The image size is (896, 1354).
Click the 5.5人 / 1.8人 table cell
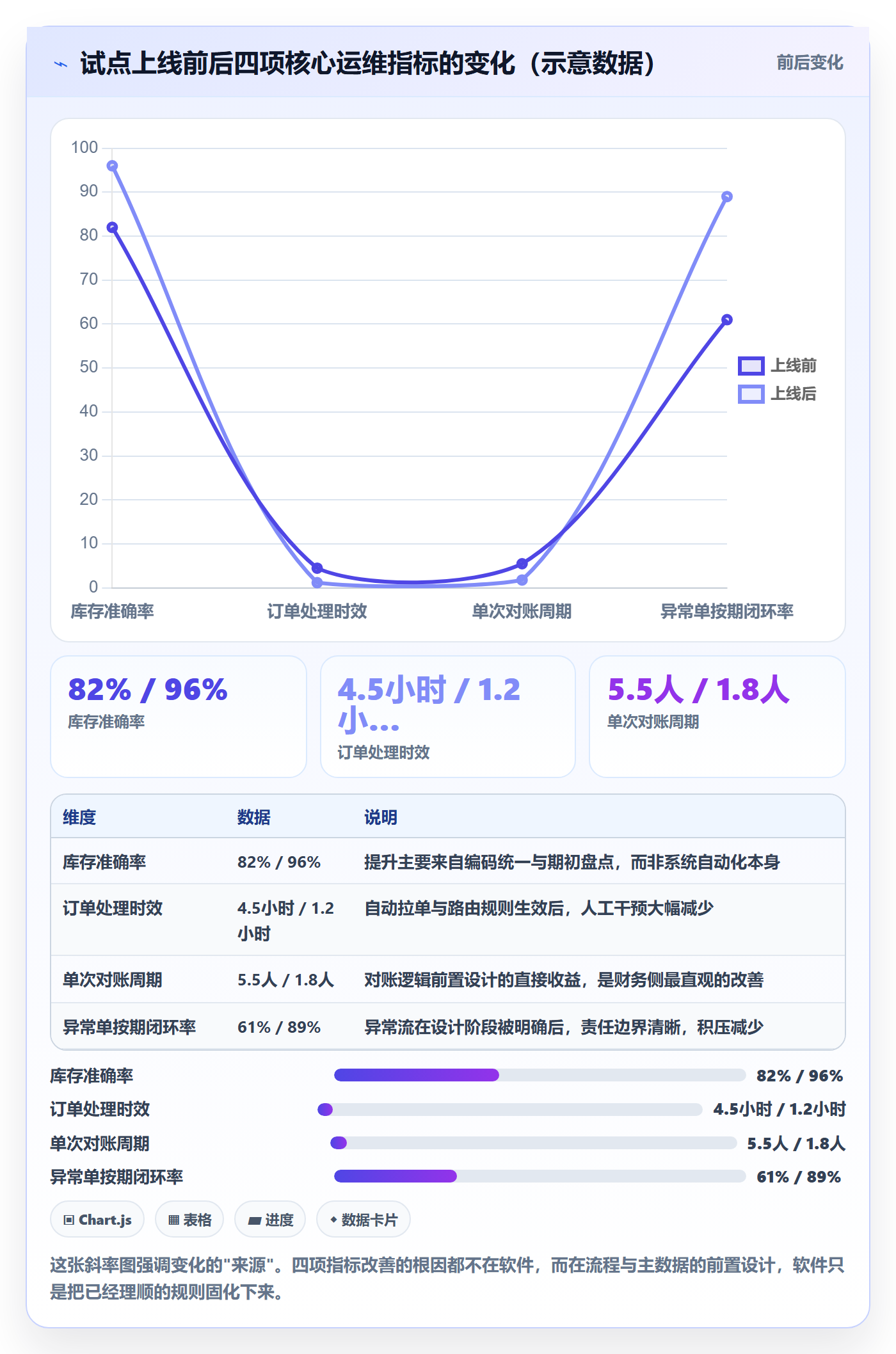pyautogui.click(x=286, y=980)
